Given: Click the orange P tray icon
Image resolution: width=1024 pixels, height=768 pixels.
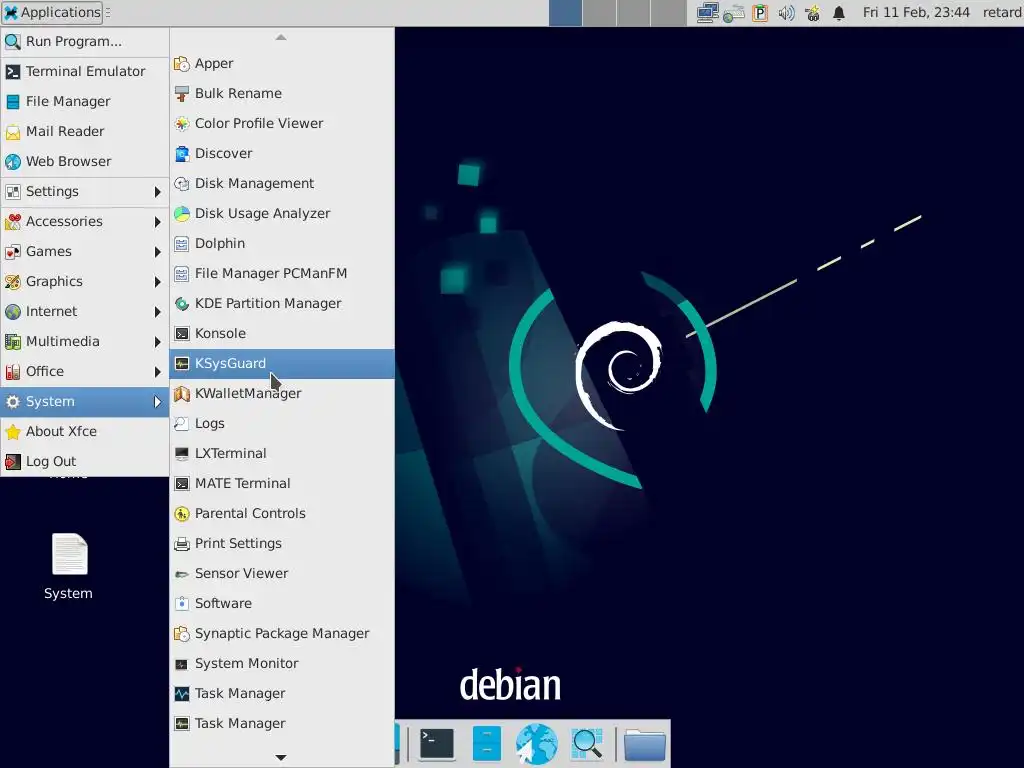Looking at the screenshot, I should [760, 13].
